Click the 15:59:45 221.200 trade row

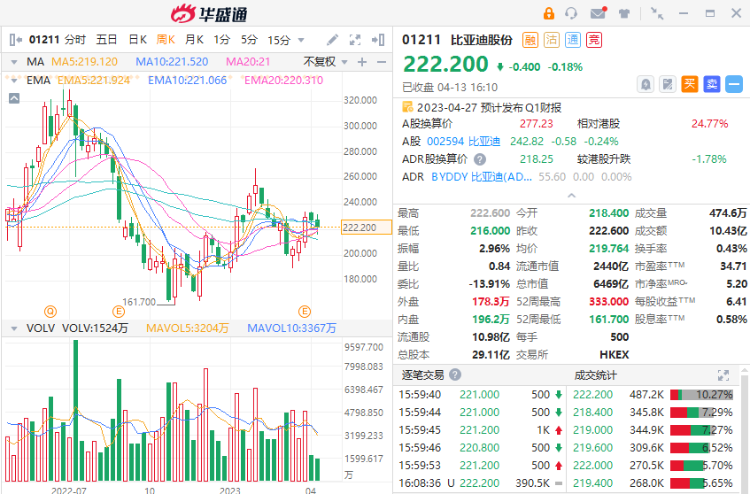tap(481, 430)
